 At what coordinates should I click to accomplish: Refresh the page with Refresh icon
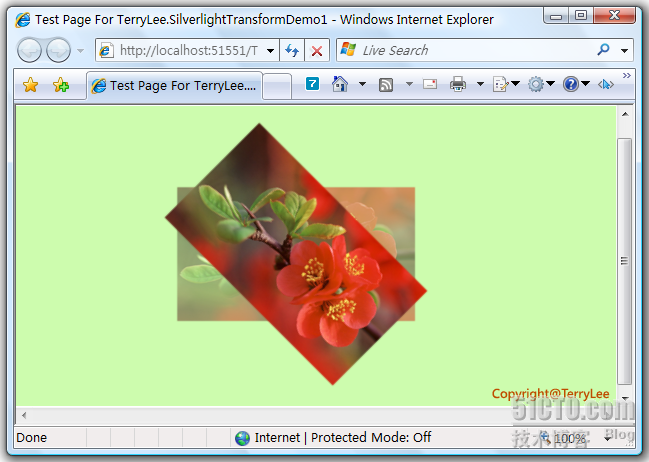tap(292, 51)
